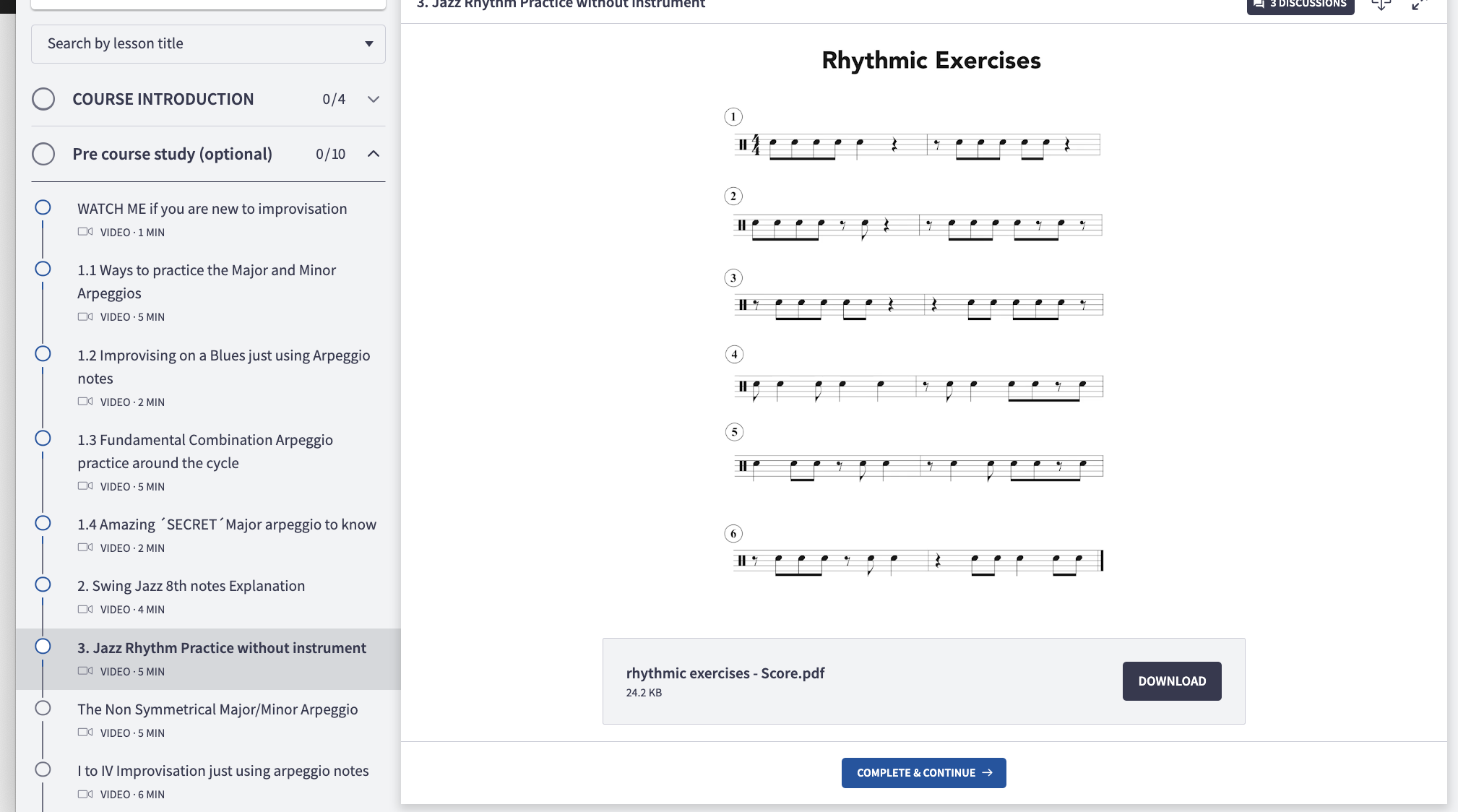
Task: Click video icon under Non Symmetrical Arpeggio lesson
Action: (85, 733)
